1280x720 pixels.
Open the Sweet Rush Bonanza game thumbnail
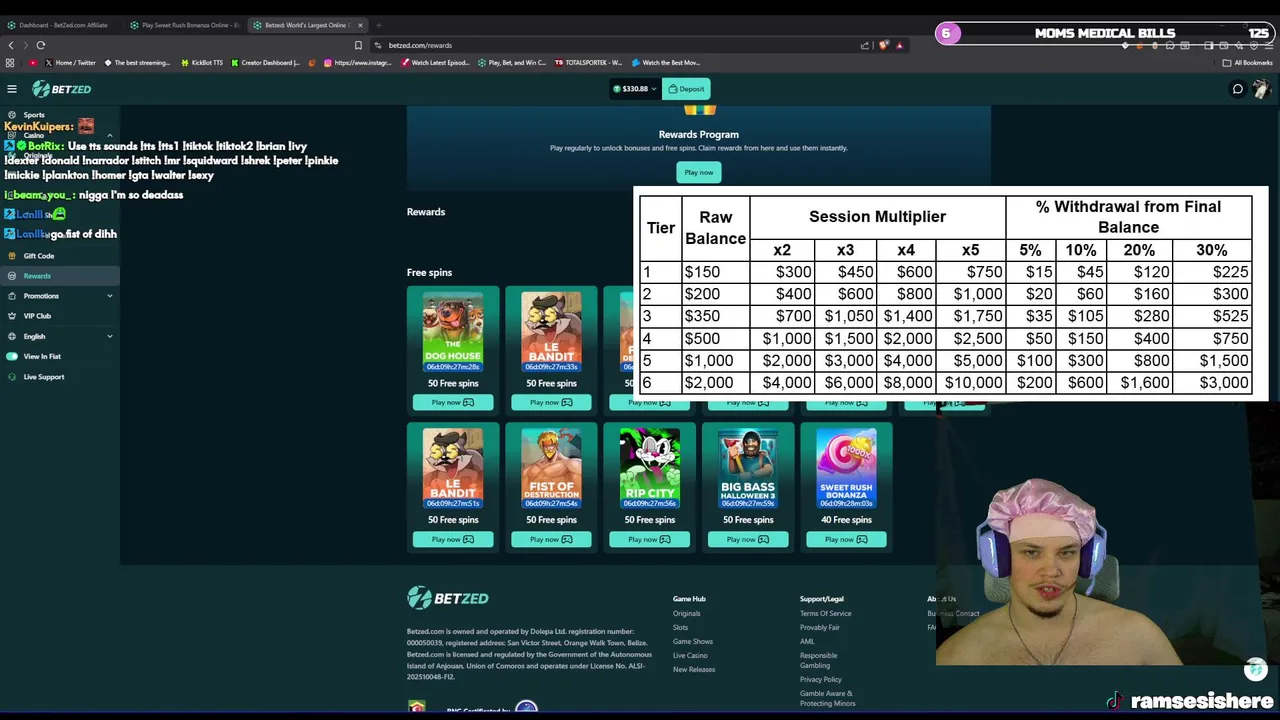pyautogui.click(x=846, y=468)
